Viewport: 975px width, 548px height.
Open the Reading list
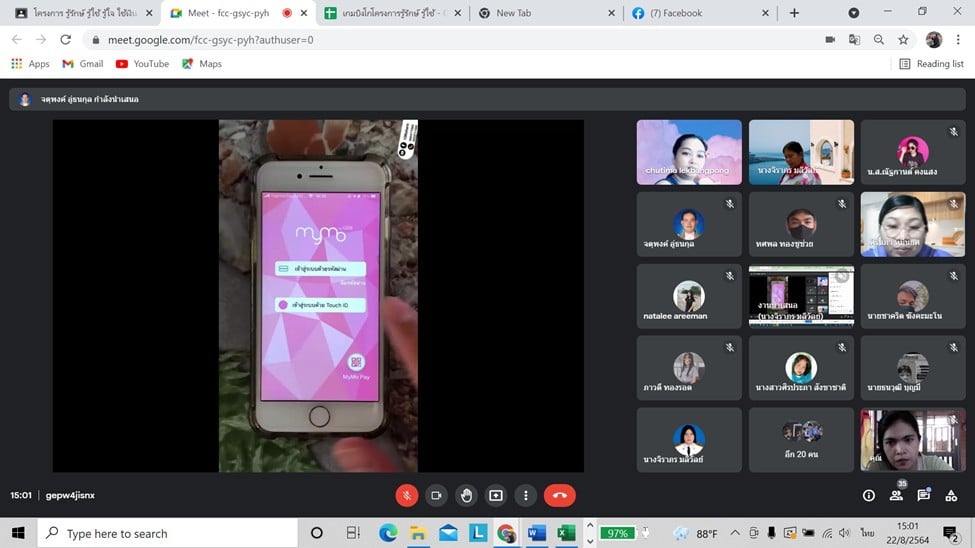[931, 63]
